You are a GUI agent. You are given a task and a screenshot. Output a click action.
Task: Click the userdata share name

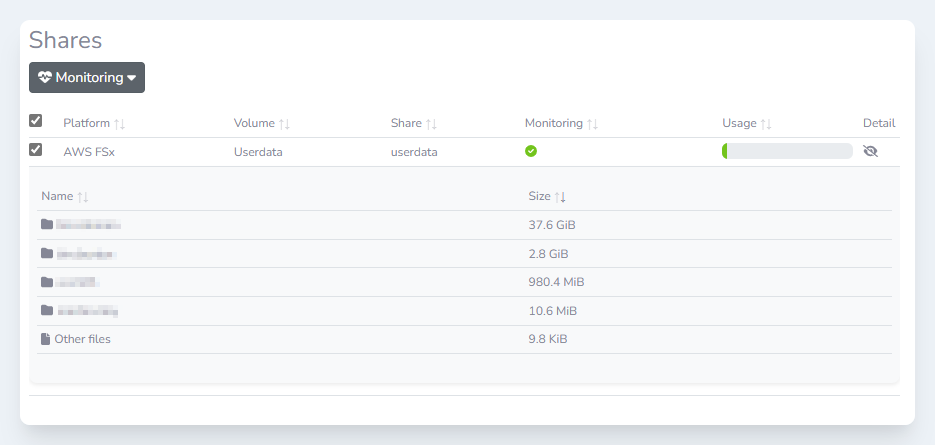(x=414, y=152)
